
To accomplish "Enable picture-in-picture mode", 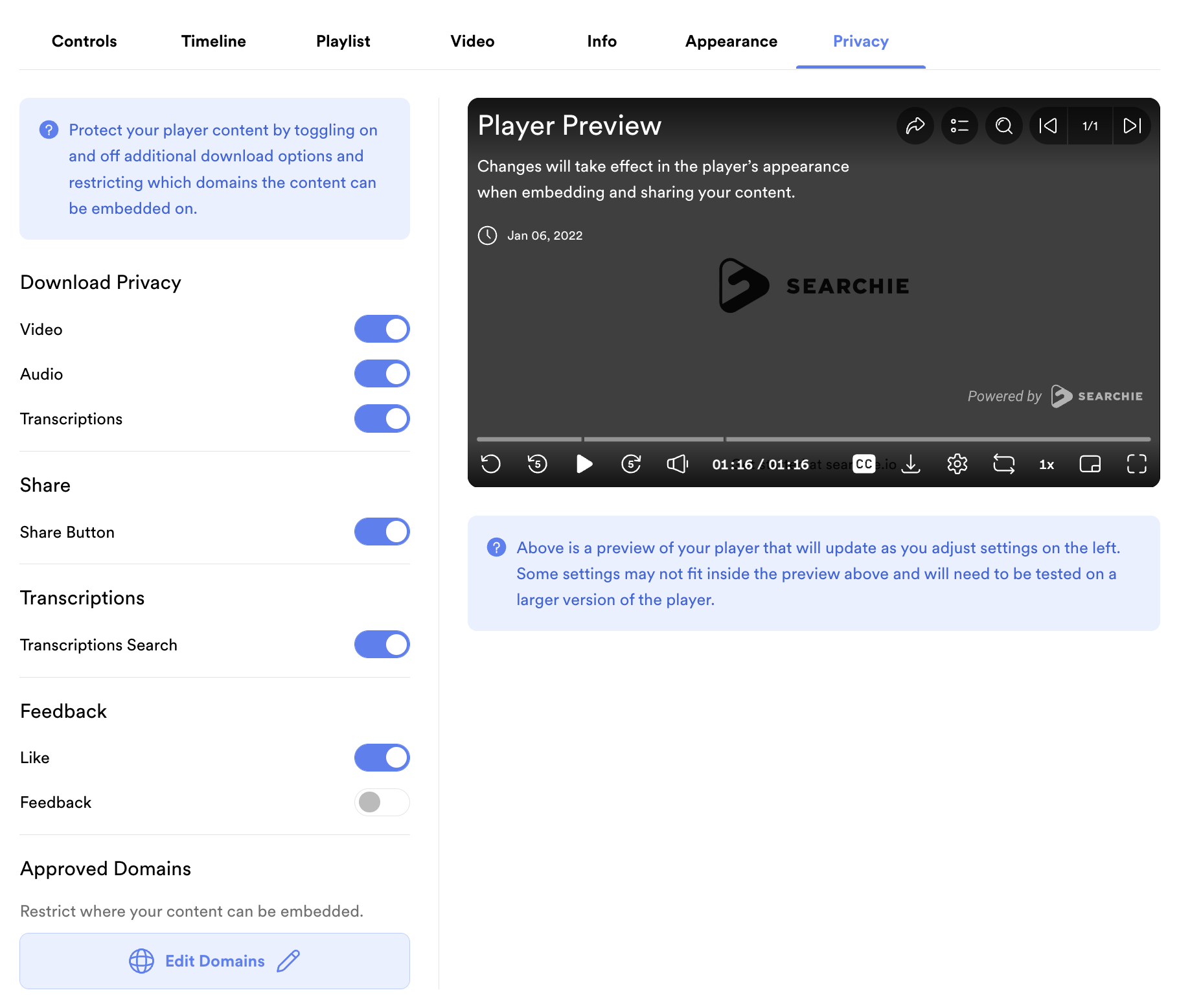I will (x=1090, y=464).
